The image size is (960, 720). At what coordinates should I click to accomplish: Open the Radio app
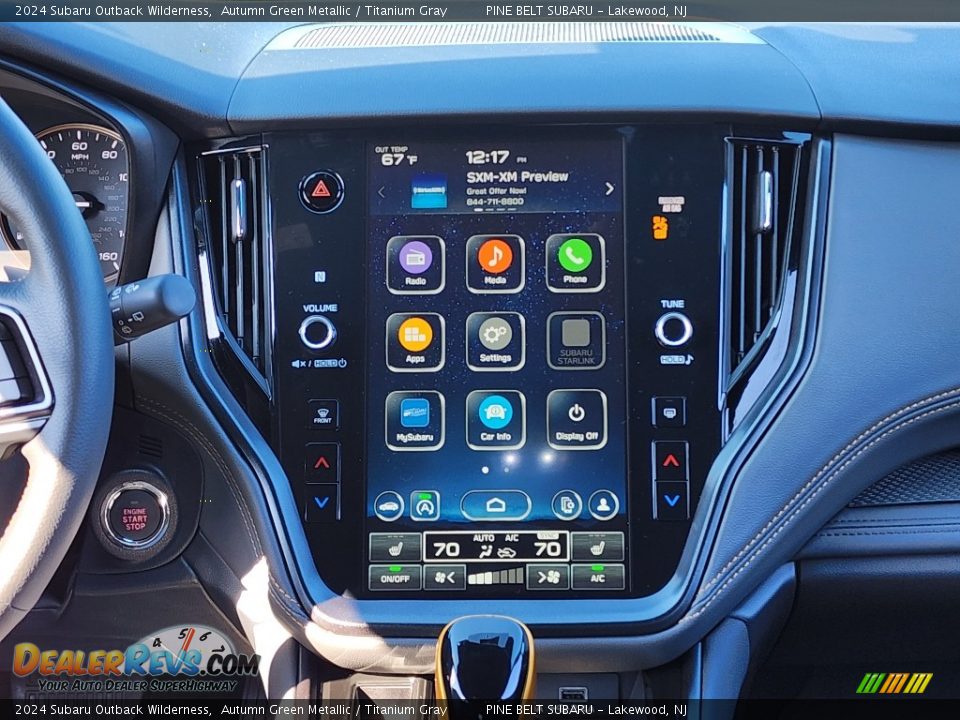click(x=415, y=264)
